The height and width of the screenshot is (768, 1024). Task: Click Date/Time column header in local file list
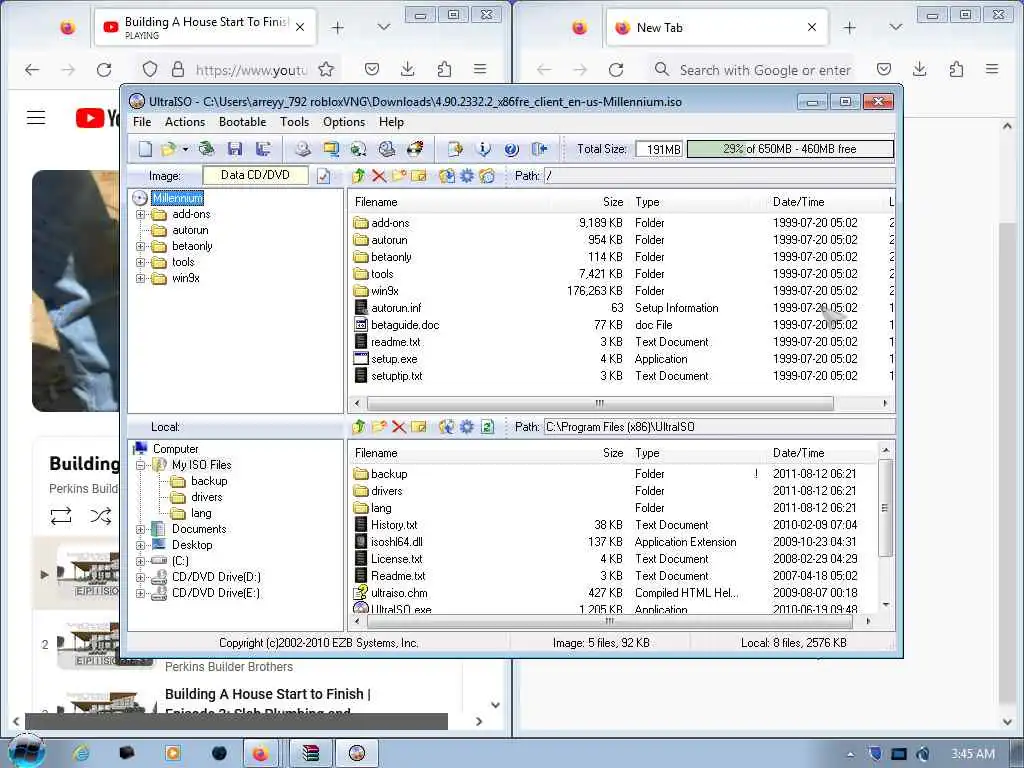pos(798,453)
